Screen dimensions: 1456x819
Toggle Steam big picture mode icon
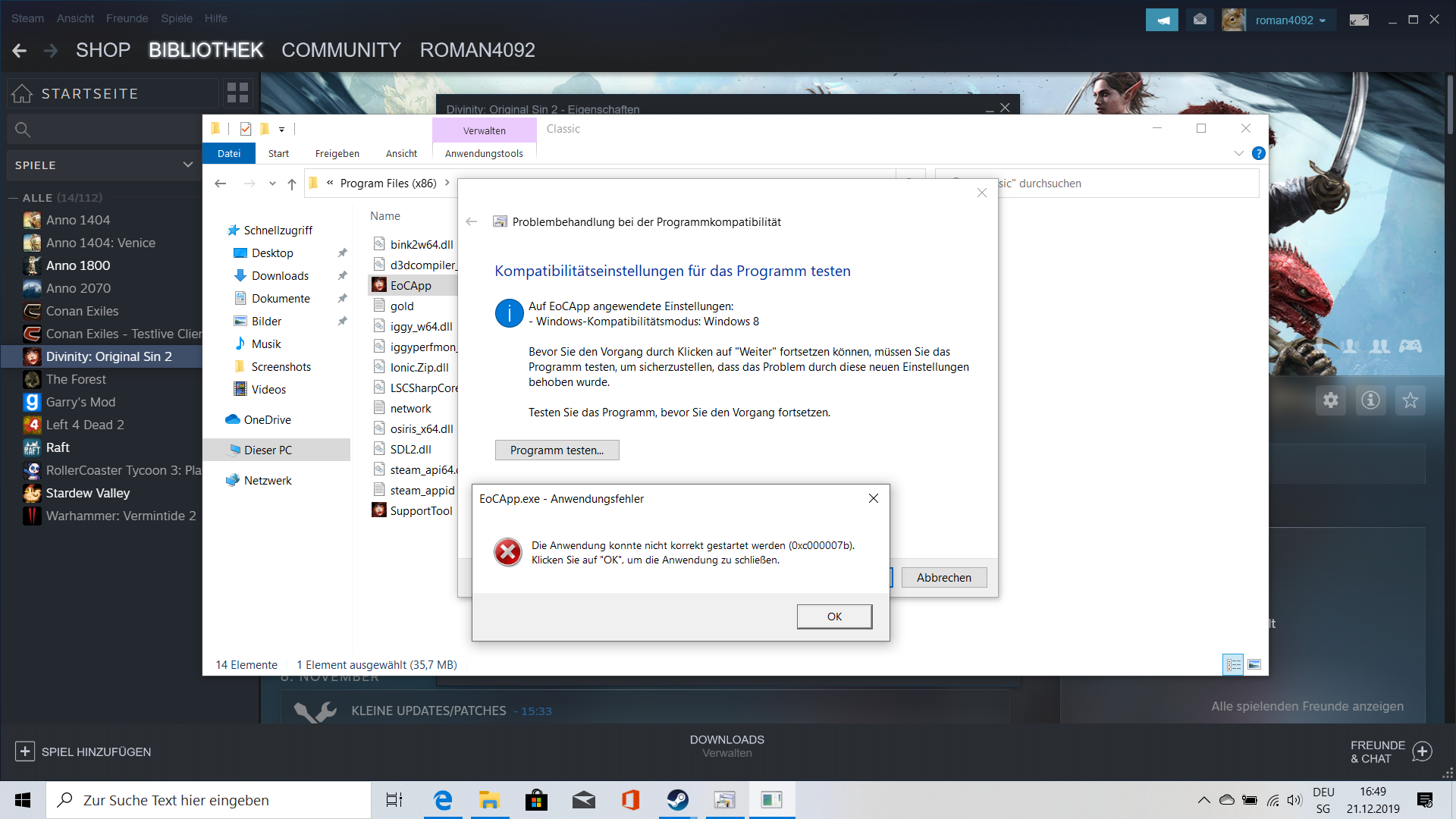[1359, 20]
